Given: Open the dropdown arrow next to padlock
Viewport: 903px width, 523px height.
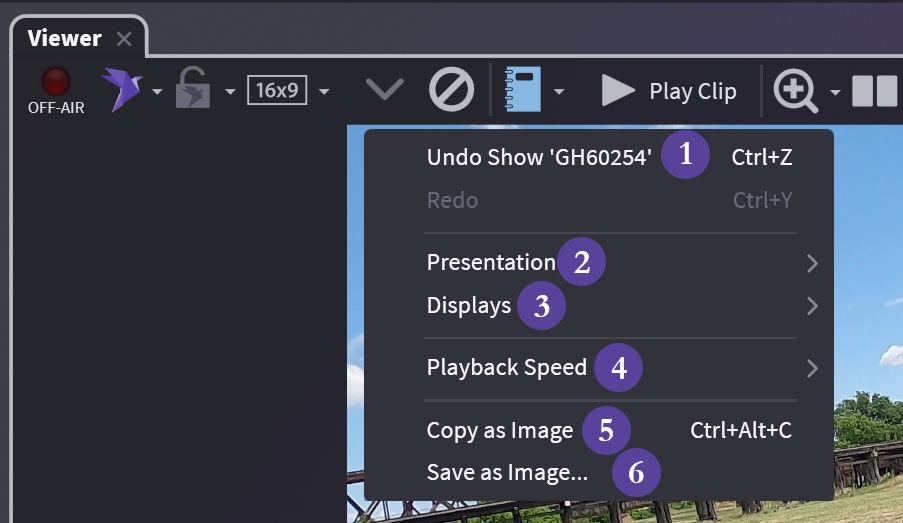Looking at the screenshot, I should 230,93.
